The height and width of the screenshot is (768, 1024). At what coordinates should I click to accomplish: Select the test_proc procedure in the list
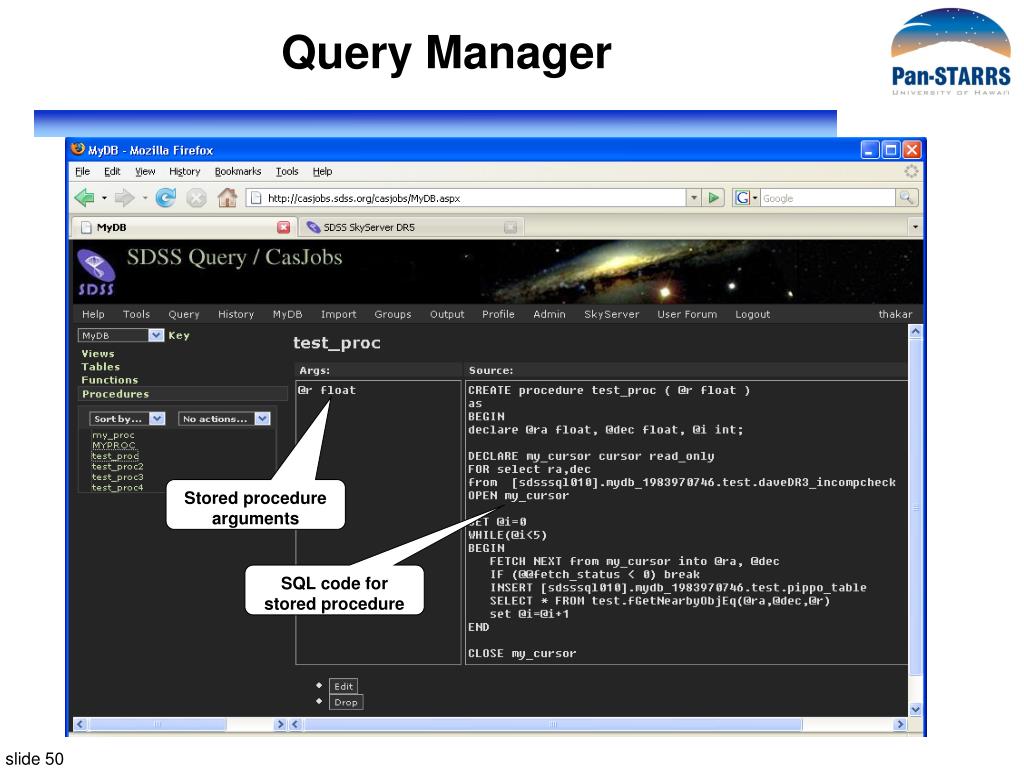tap(115, 456)
